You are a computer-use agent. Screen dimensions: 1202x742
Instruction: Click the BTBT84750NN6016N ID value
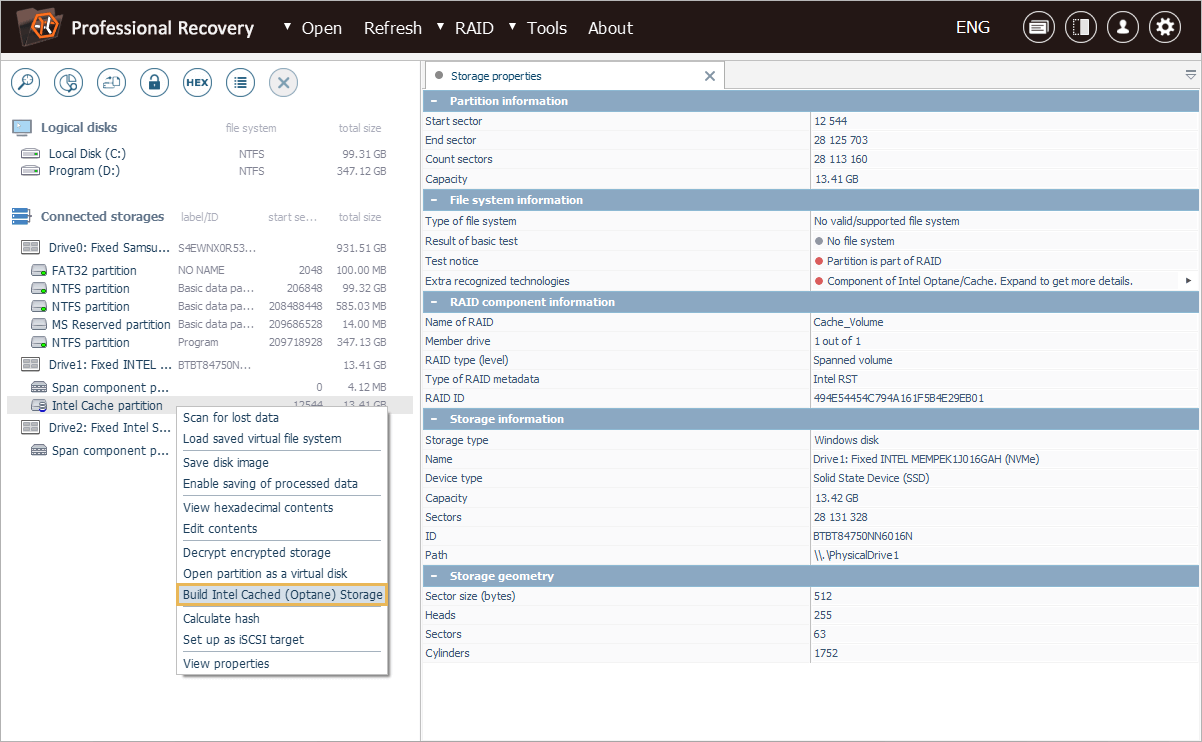(863, 536)
